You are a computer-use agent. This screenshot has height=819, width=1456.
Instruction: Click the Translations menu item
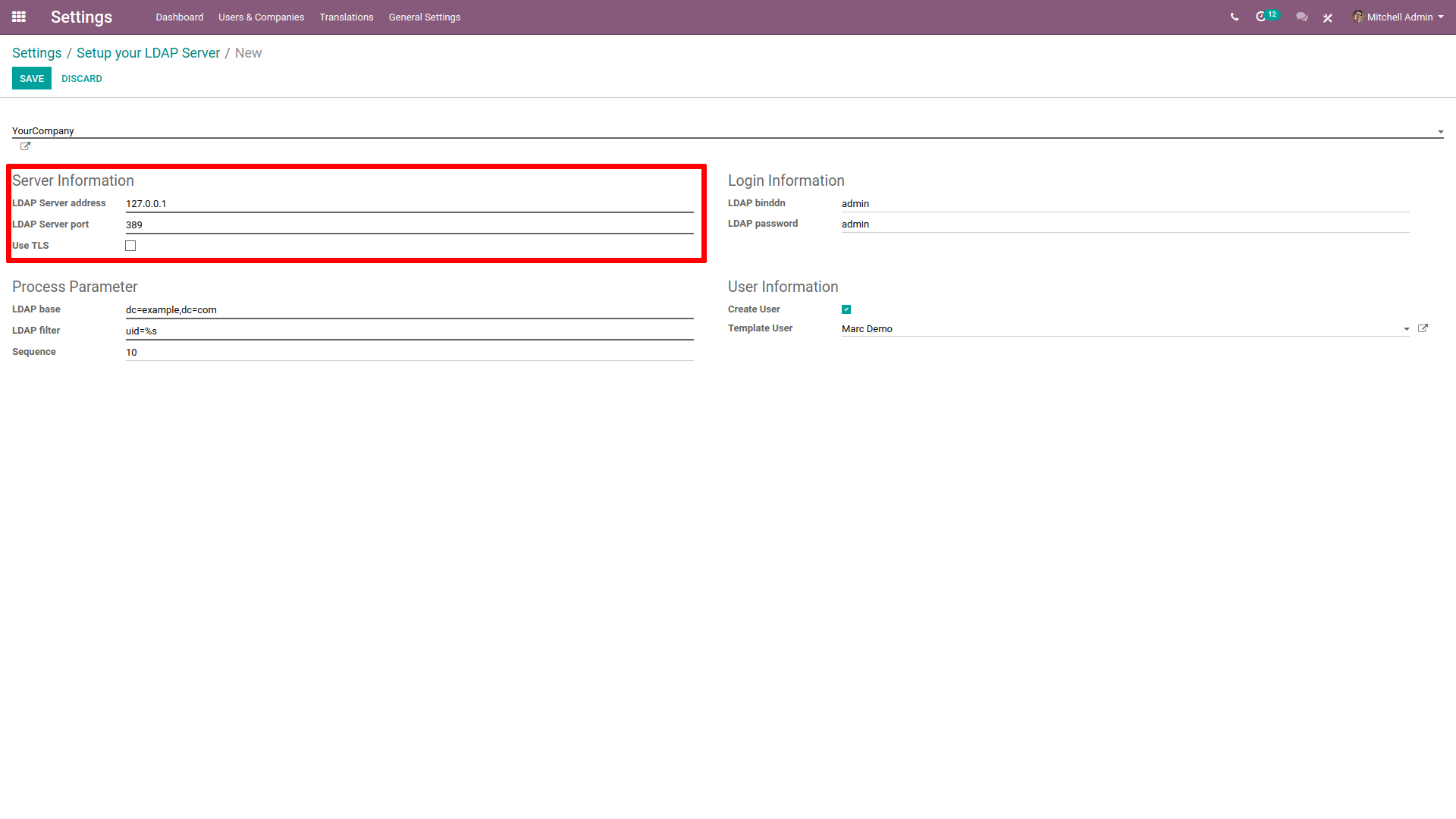coord(346,17)
